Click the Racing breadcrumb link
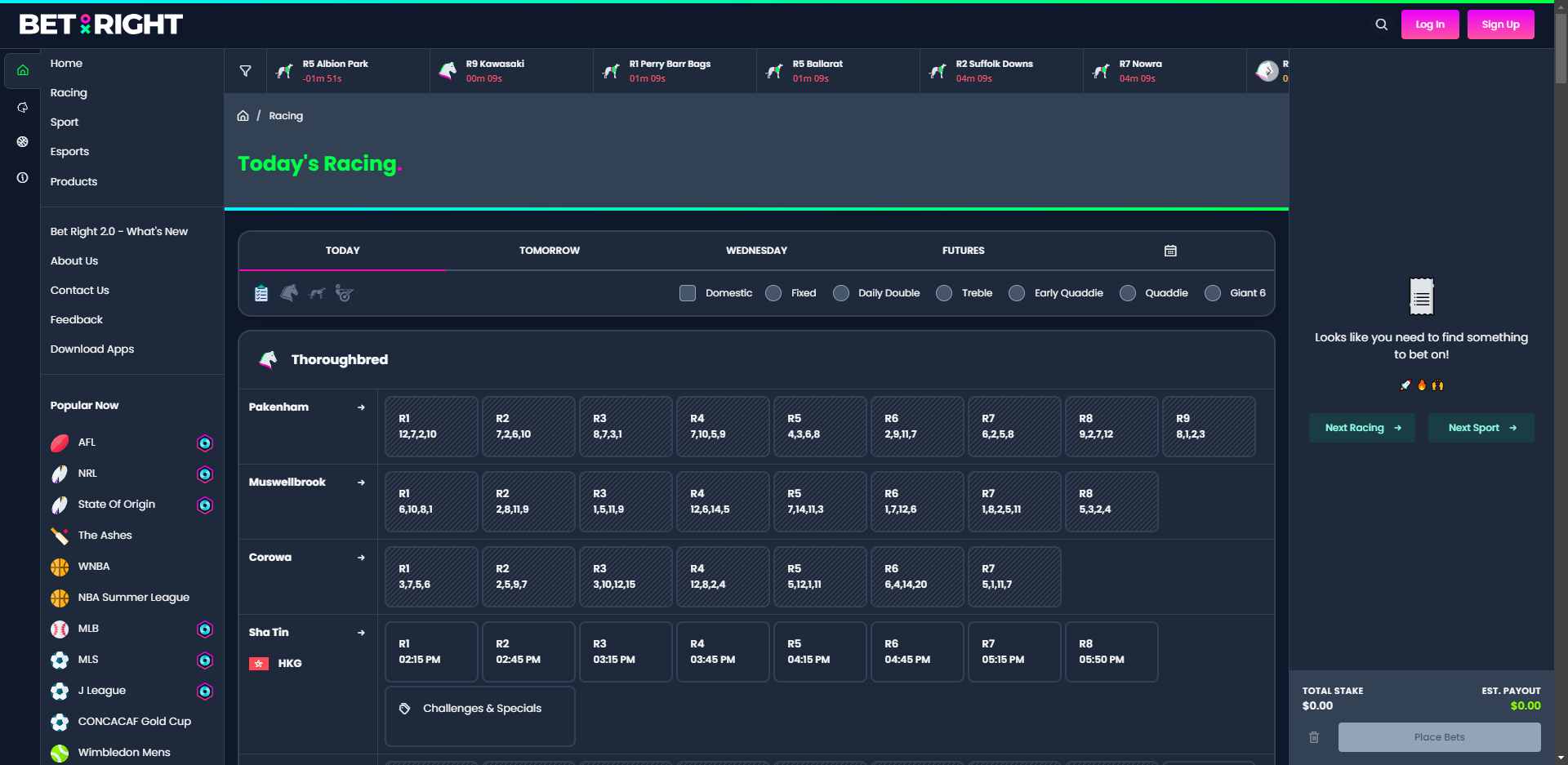Viewport: 1568px width, 765px height. tap(286, 116)
